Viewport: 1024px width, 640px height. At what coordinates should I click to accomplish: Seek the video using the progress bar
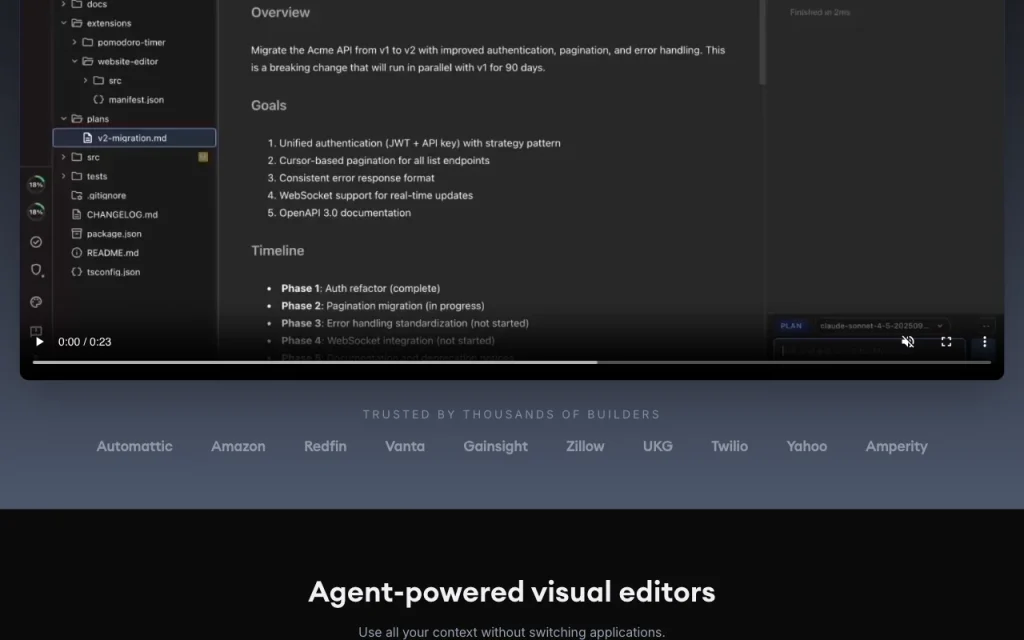point(511,362)
